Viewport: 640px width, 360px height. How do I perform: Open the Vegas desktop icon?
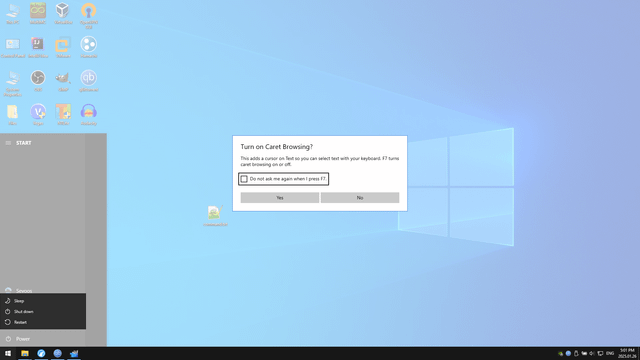[x=38, y=115]
